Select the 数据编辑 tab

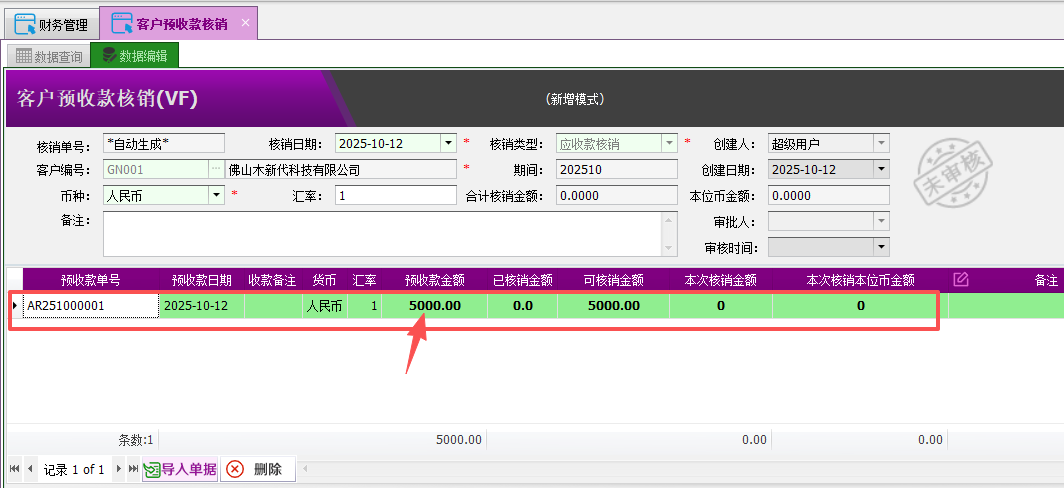click(134, 56)
